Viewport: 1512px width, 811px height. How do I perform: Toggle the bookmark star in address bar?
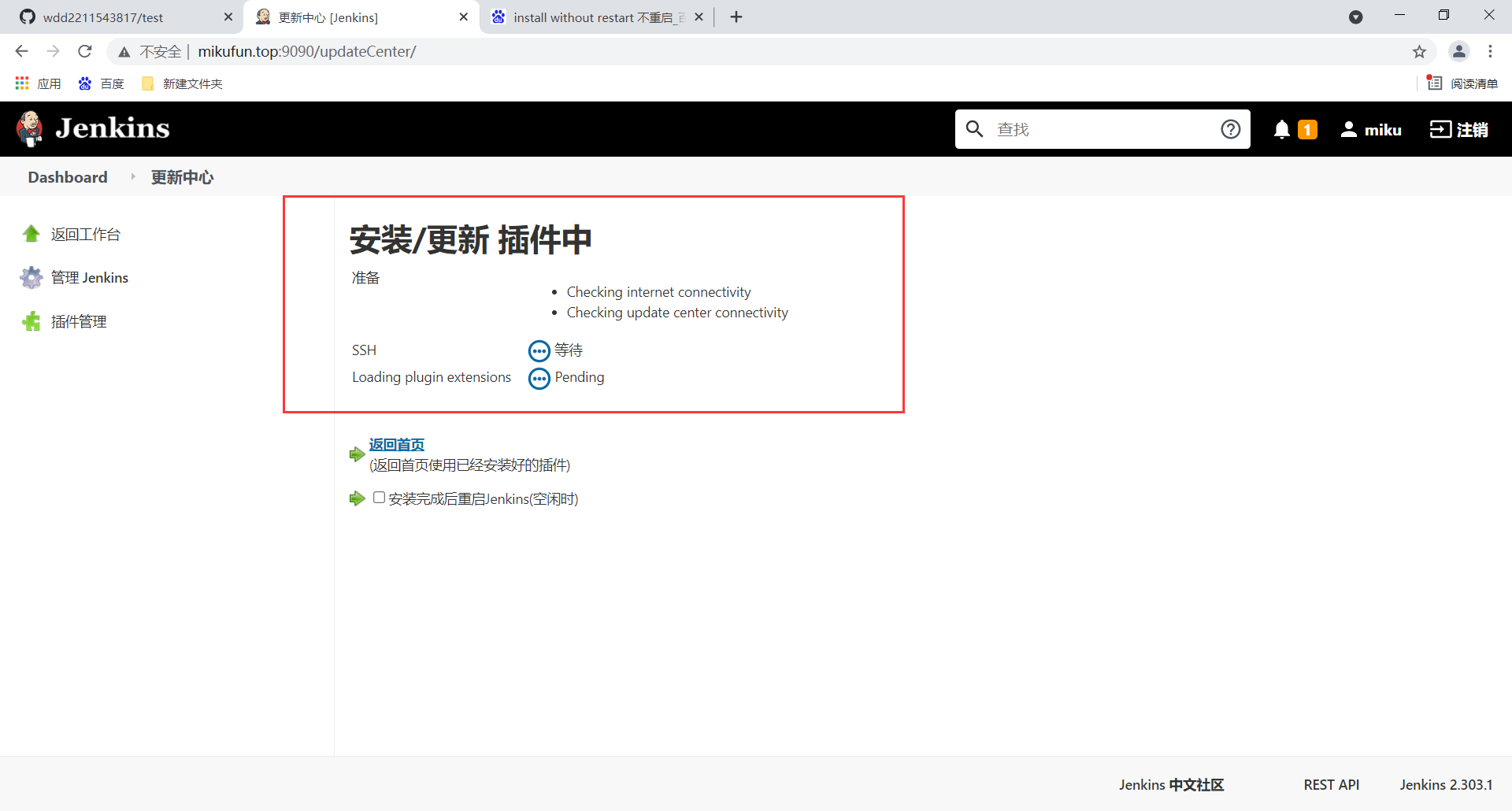tap(1420, 51)
